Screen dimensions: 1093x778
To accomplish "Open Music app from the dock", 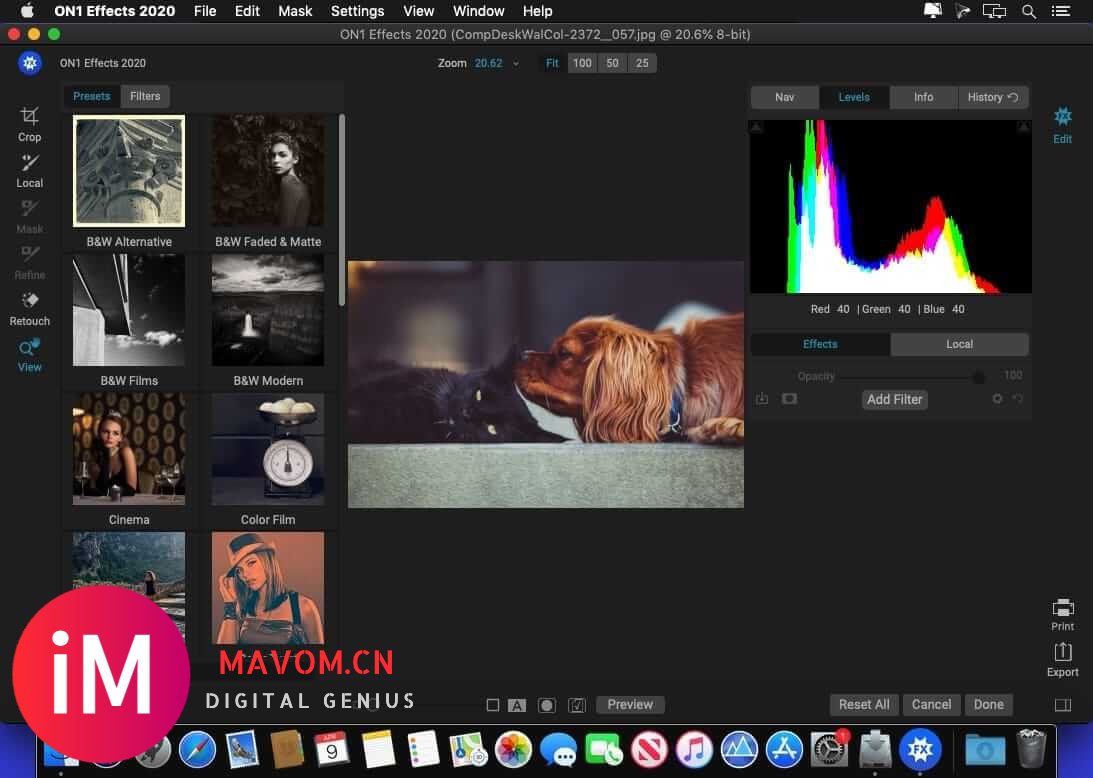I will click(x=694, y=750).
